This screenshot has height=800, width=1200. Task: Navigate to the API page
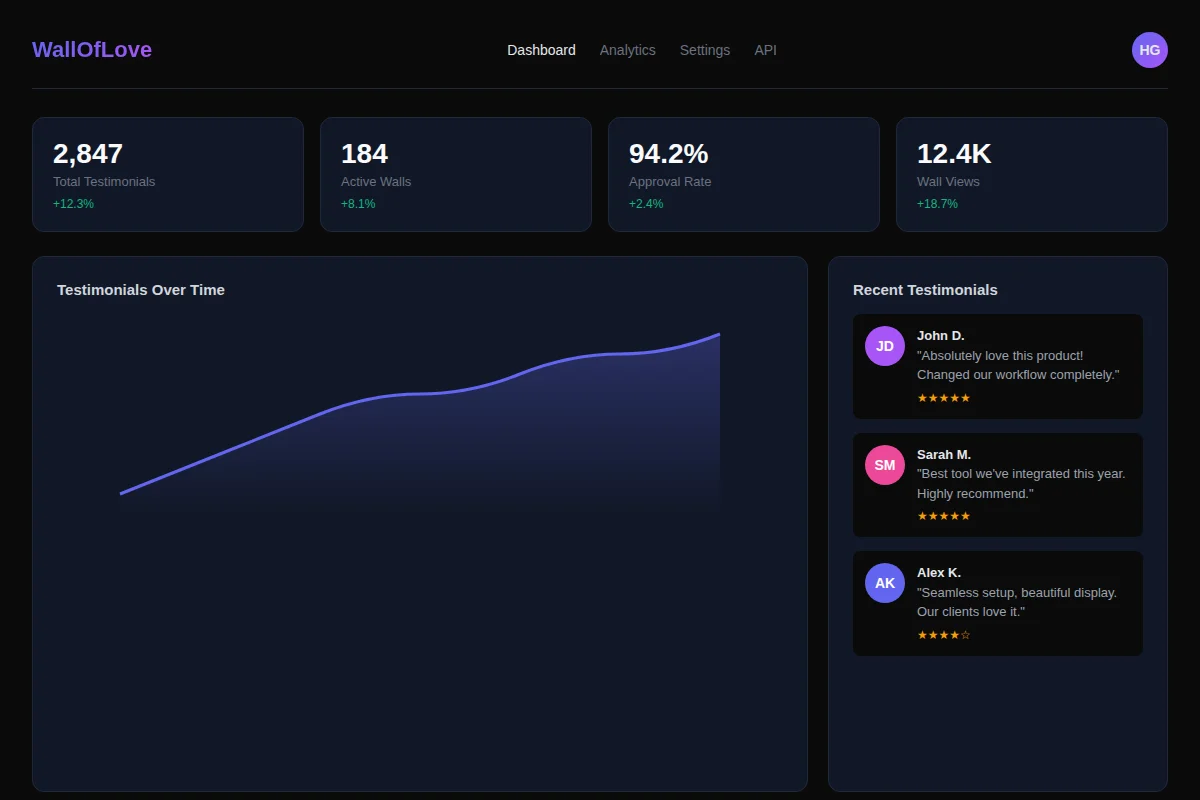(765, 49)
